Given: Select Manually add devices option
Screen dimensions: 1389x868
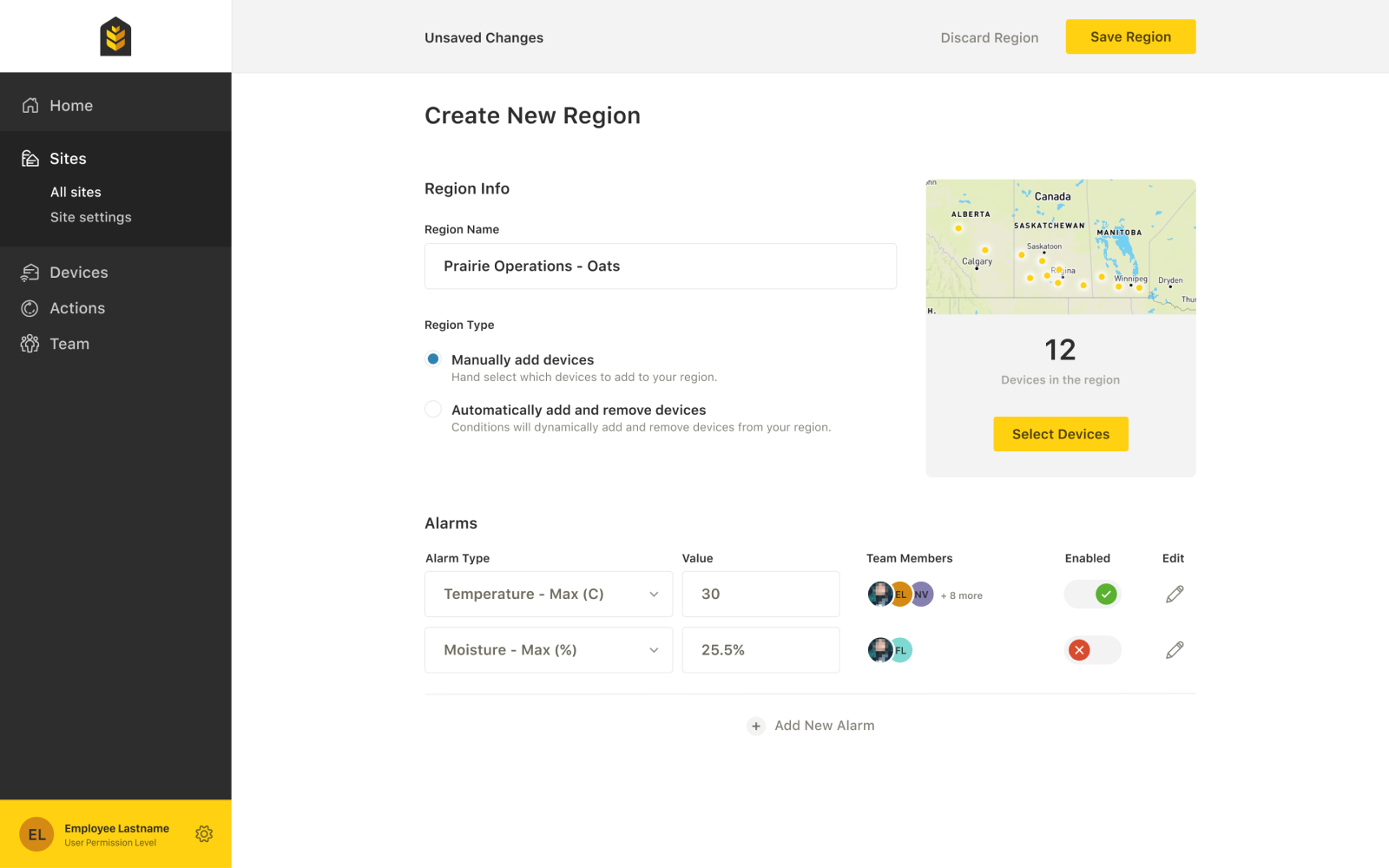Looking at the screenshot, I should click(433, 359).
